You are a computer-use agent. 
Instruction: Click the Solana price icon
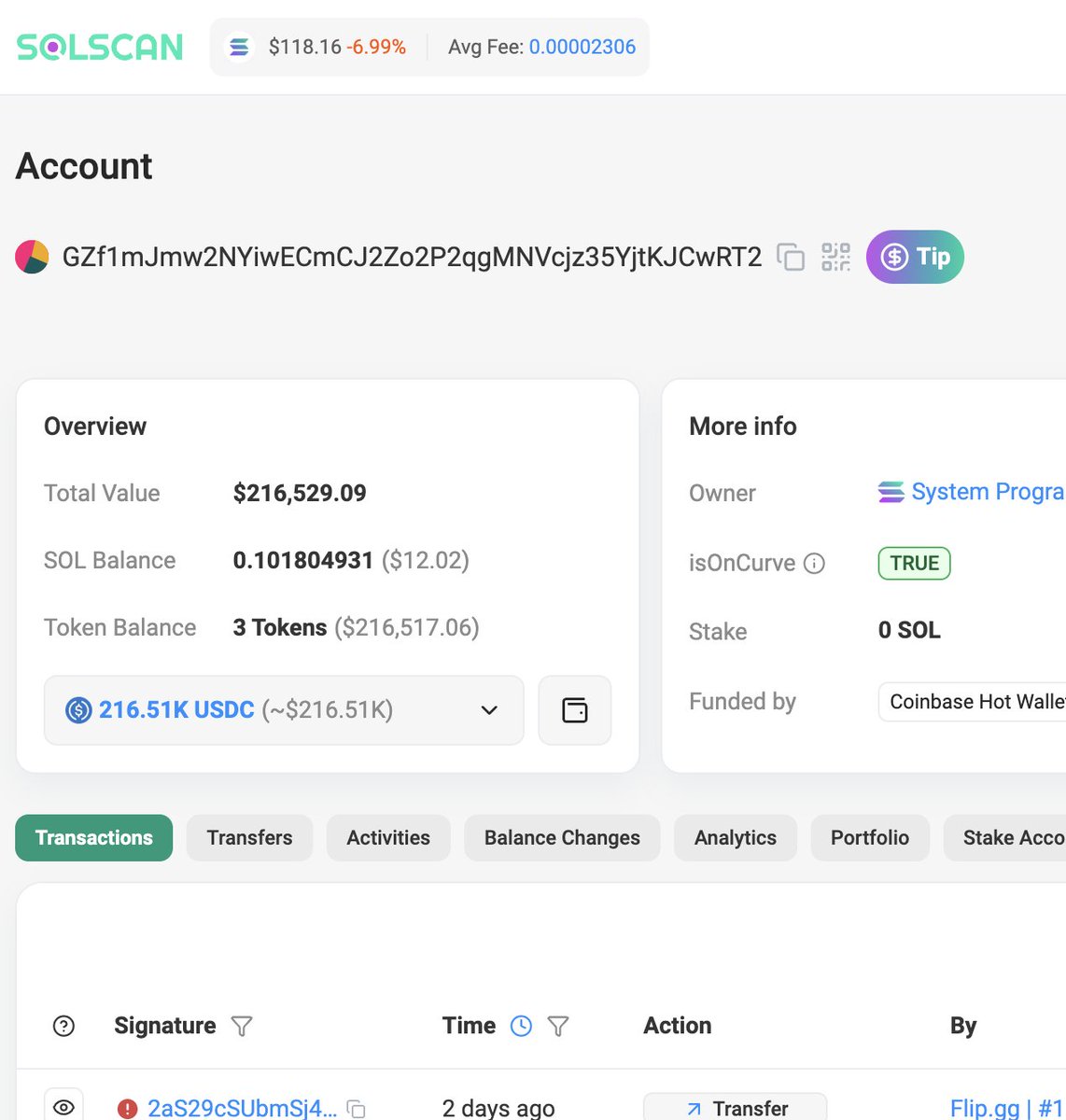tap(240, 47)
